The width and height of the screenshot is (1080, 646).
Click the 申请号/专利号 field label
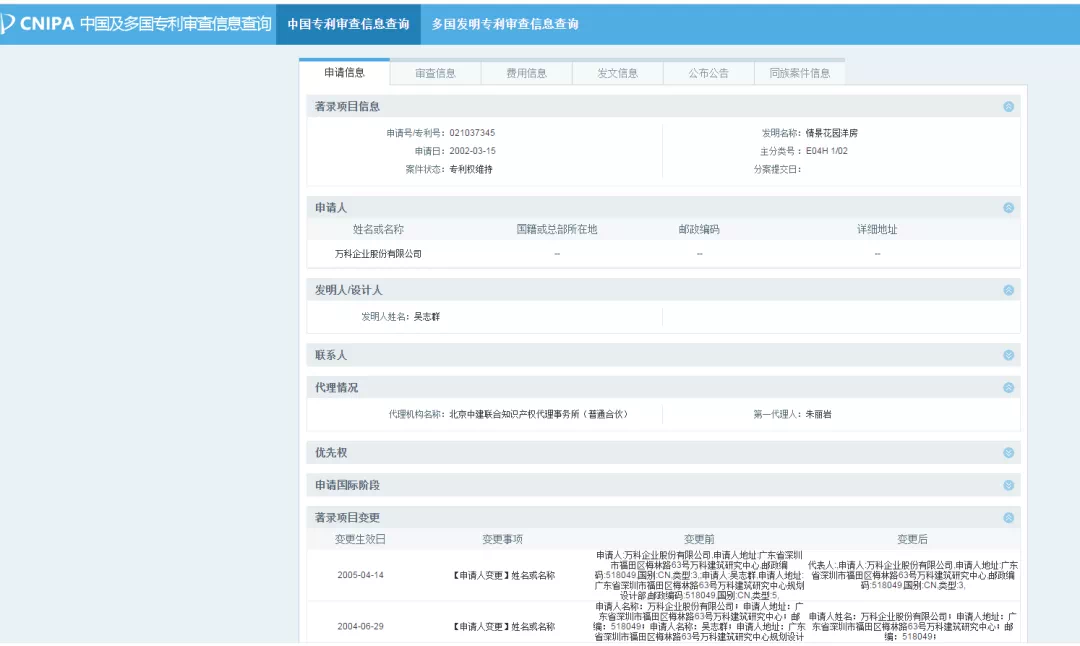416,133
